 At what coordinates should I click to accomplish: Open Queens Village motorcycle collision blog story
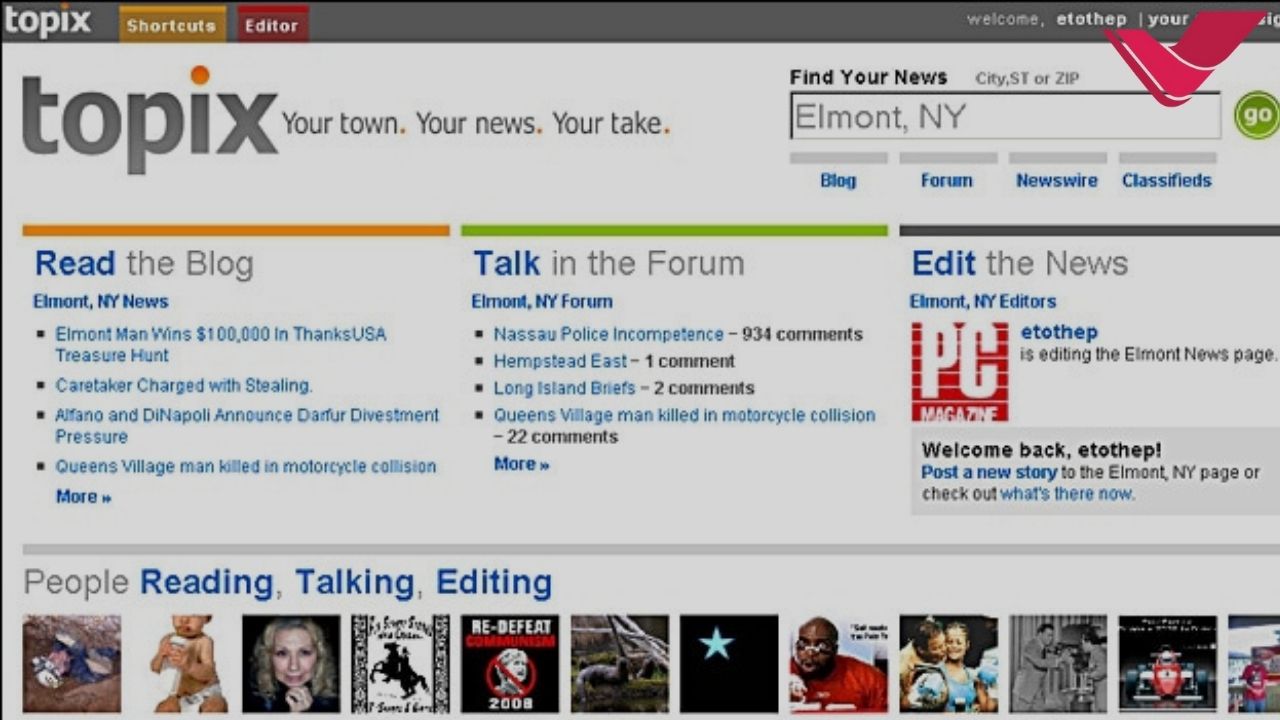click(245, 466)
